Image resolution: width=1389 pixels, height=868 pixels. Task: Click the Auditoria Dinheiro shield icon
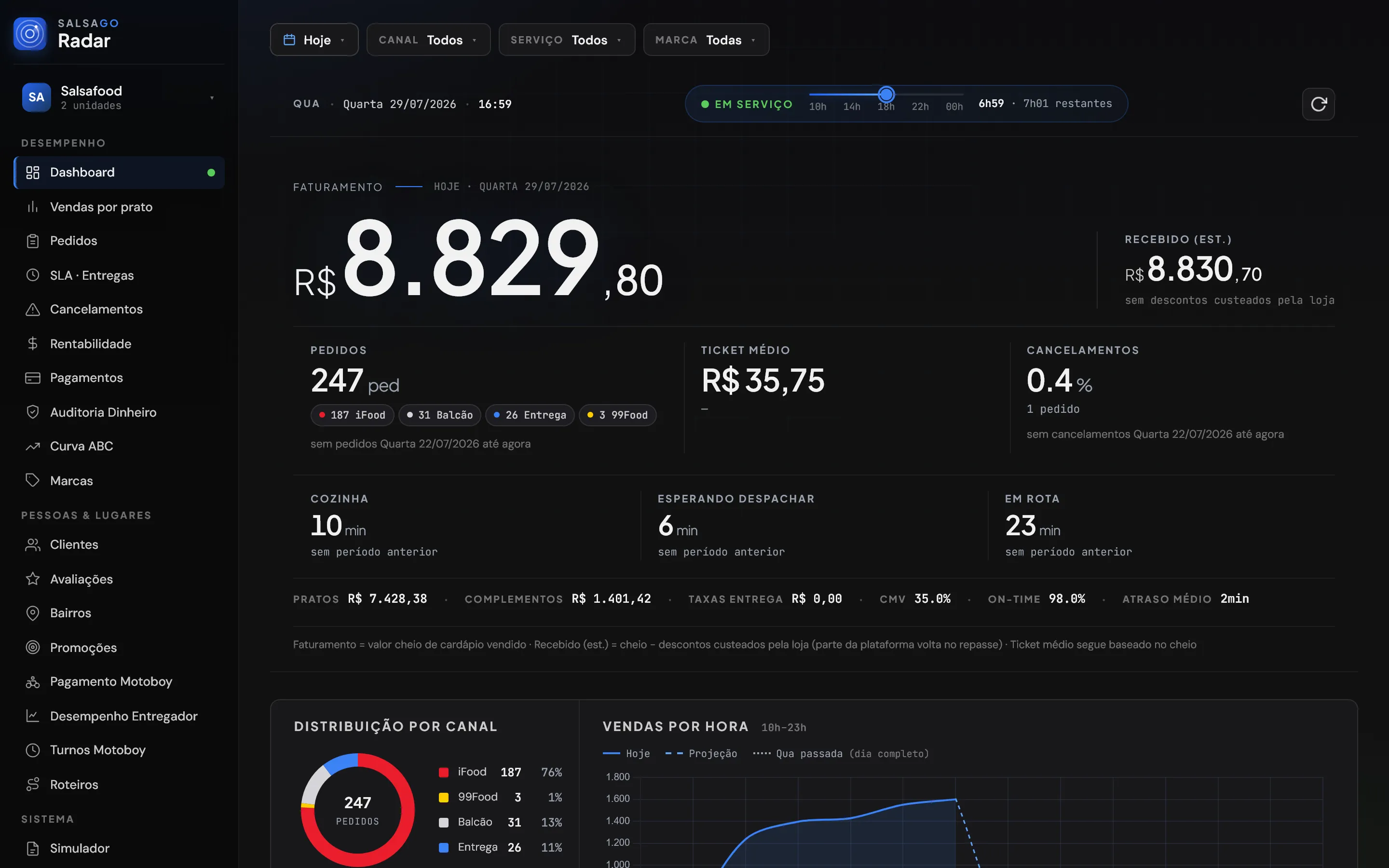click(x=33, y=412)
